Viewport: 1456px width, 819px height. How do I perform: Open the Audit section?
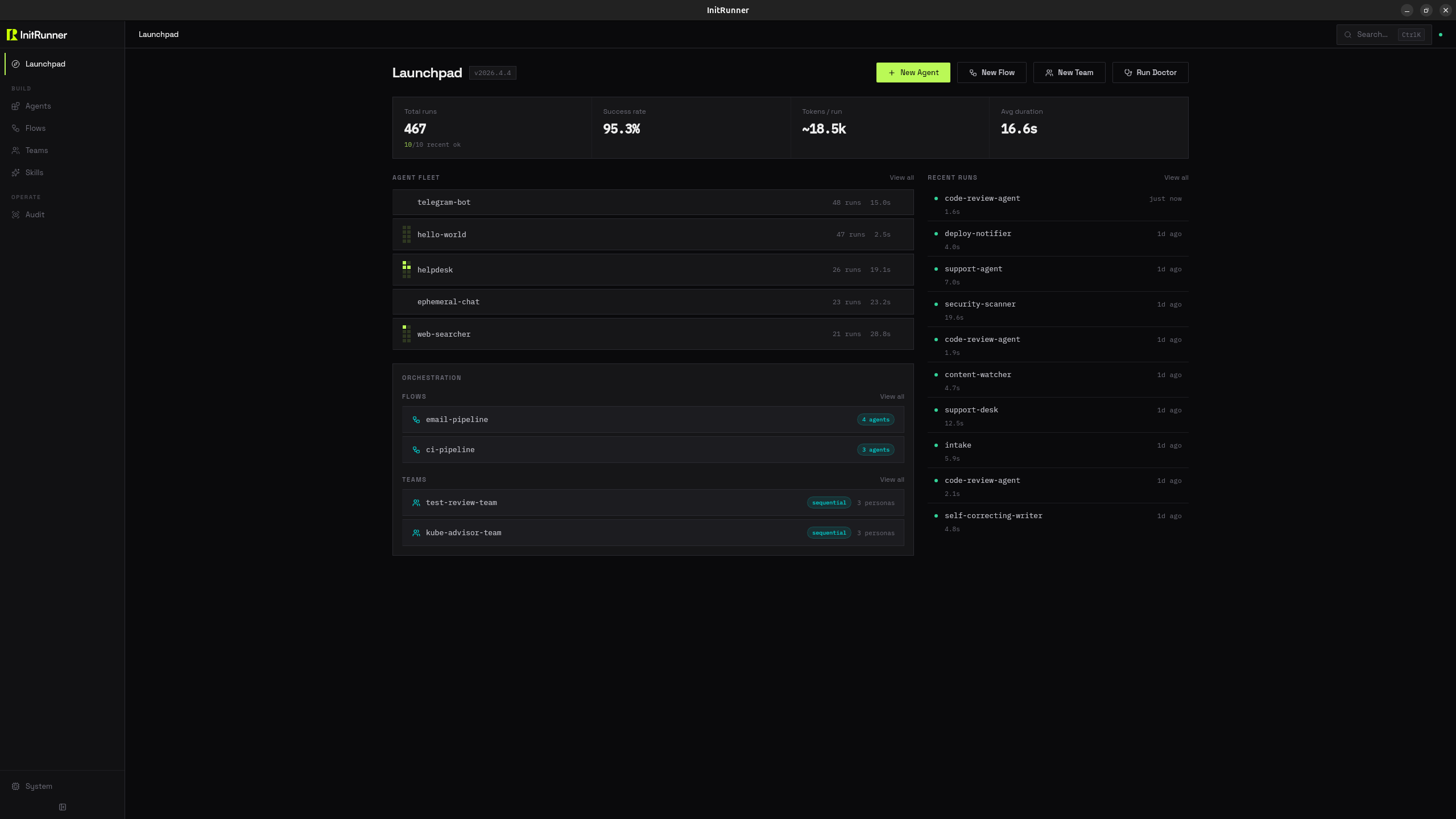click(x=63, y=215)
